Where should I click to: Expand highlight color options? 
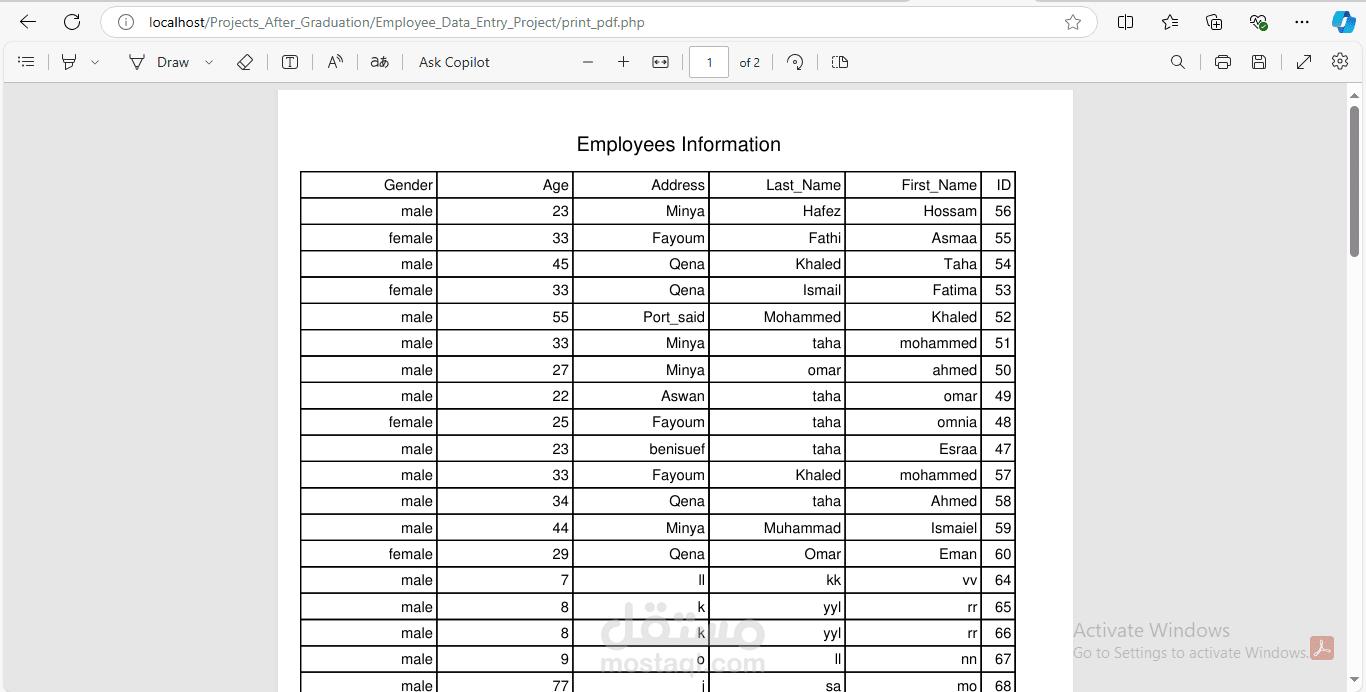[95, 62]
